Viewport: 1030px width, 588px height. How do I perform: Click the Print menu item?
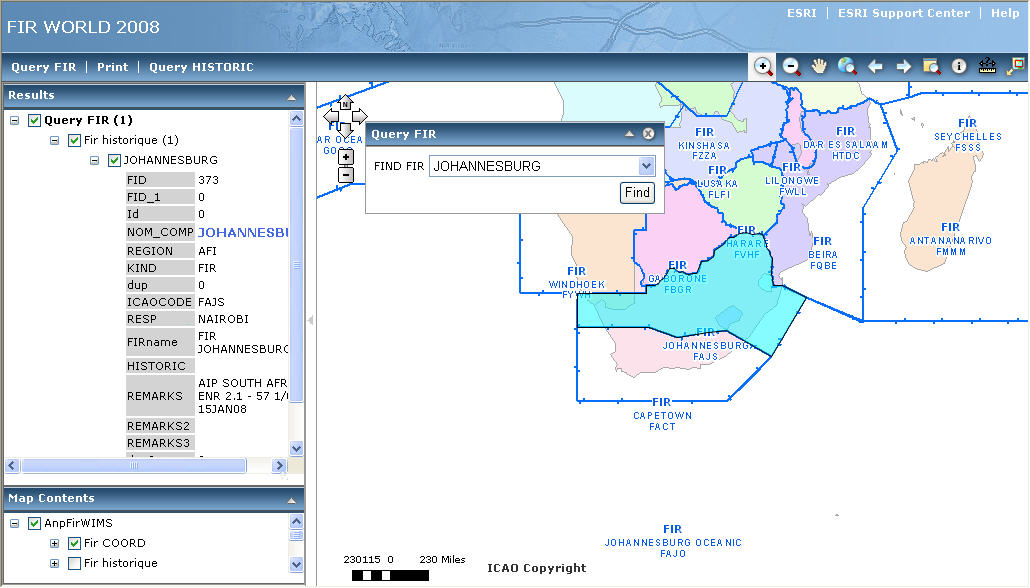[x=112, y=67]
